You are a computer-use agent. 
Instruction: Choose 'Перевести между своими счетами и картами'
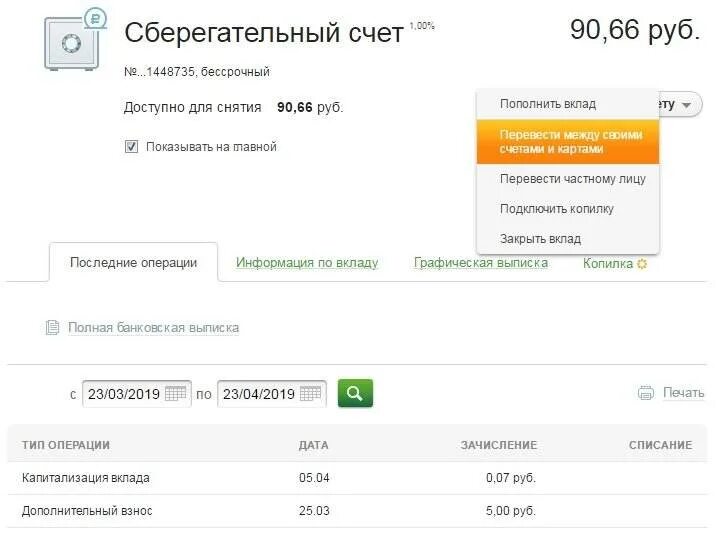click(x=568, y=142)
